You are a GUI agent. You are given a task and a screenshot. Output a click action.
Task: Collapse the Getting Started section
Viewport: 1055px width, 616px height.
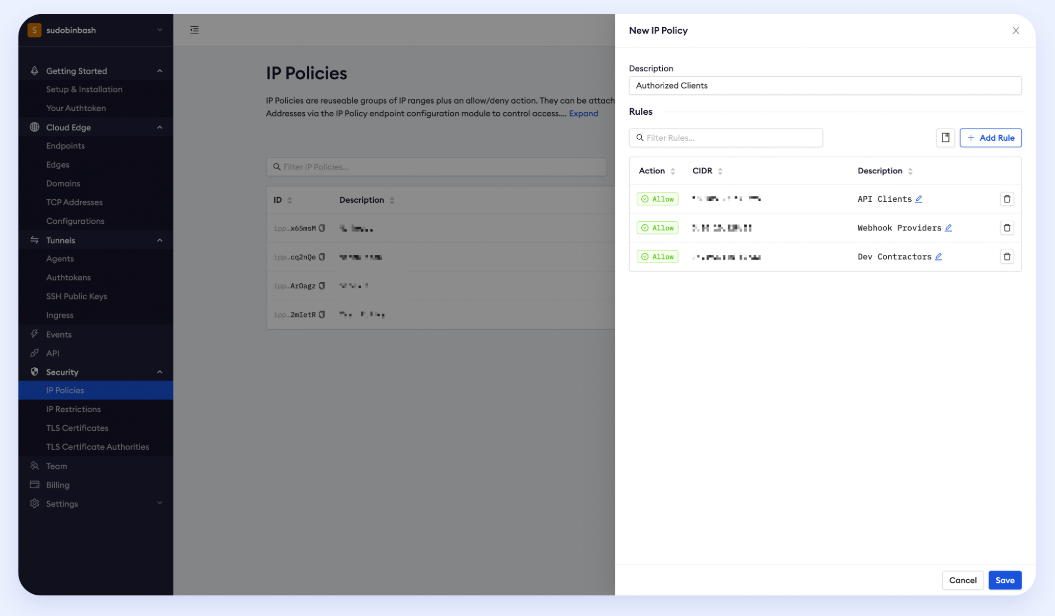(159, 71)
